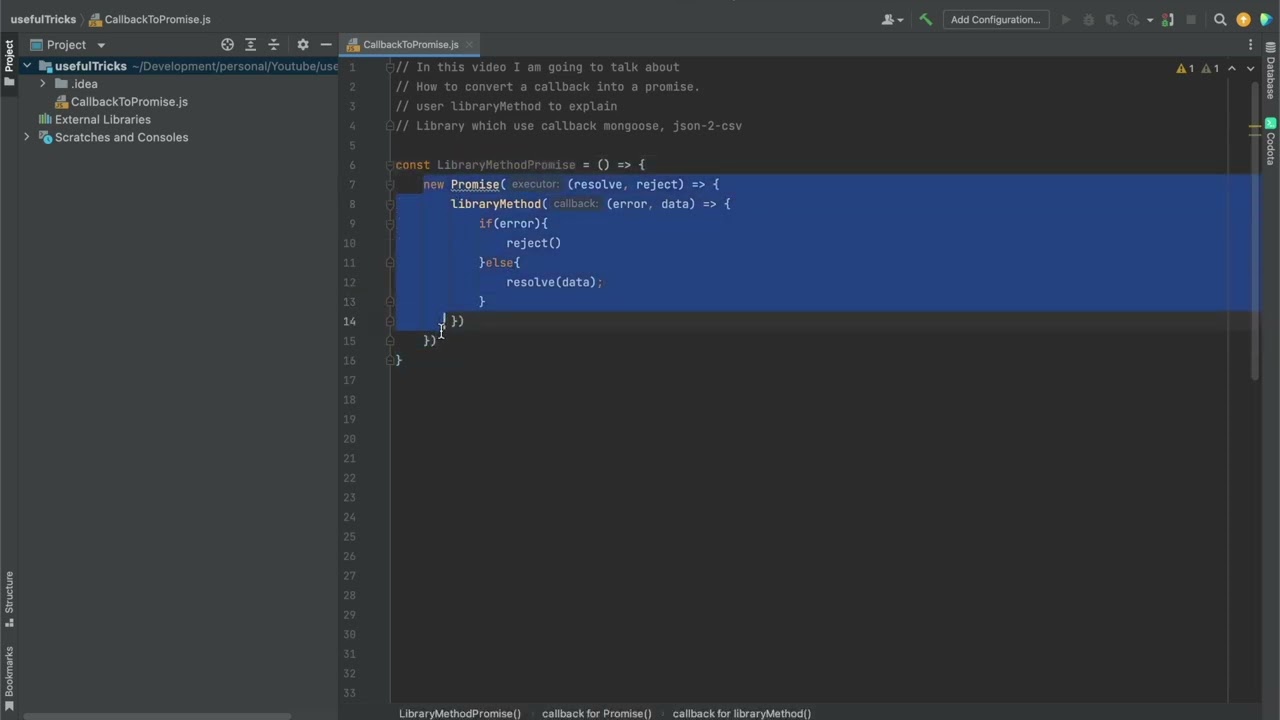Open the Codota side tab

coord(1271,142)
